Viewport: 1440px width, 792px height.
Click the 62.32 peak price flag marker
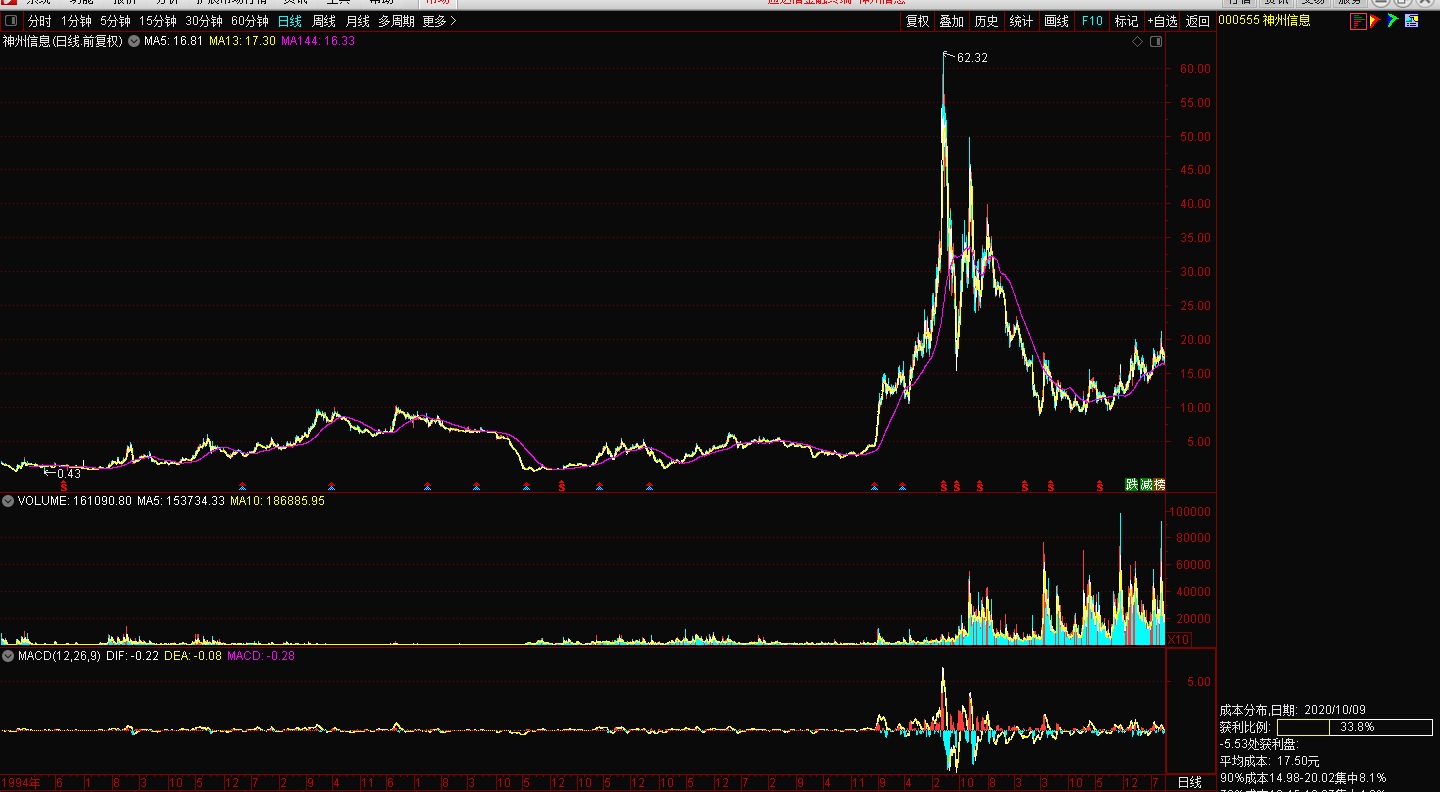947,56
